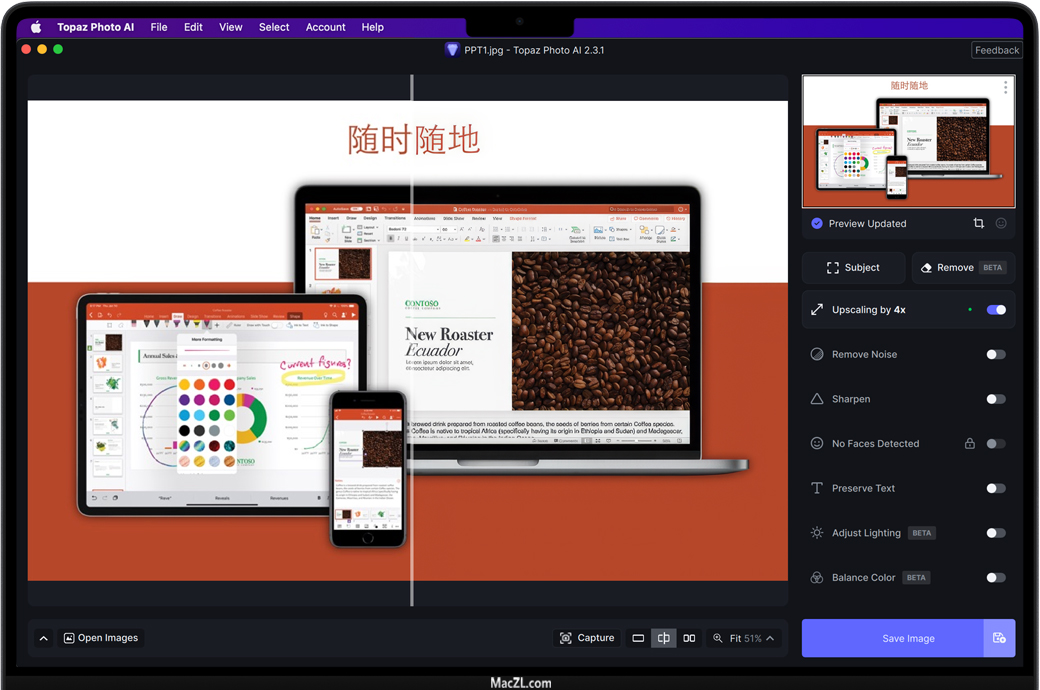
Task: Open the File menu
Action: (159, 27)
